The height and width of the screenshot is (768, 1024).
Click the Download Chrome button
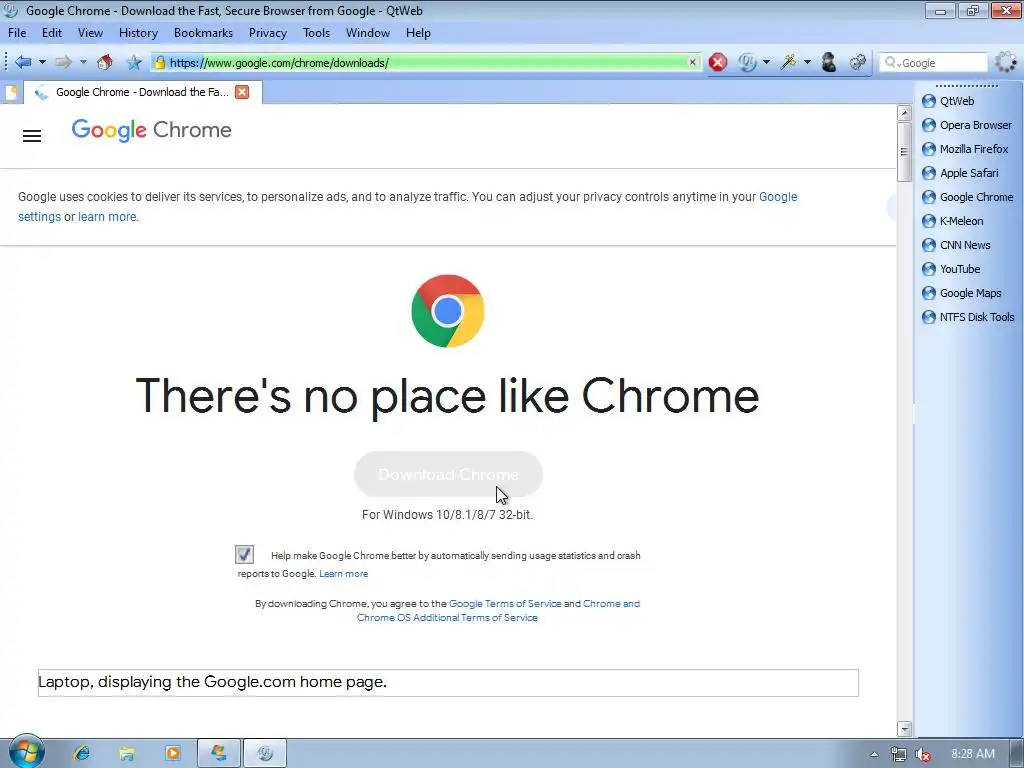[x=448, y=474]
